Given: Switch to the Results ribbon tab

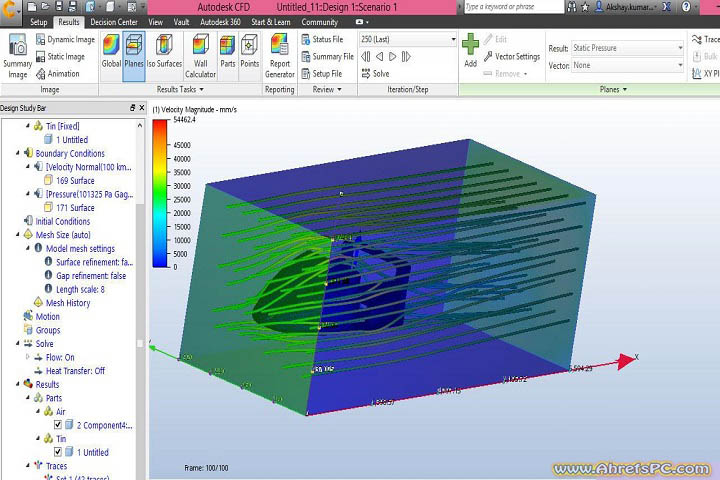Looking at the screenshot, I should click(x=68, y=22).
